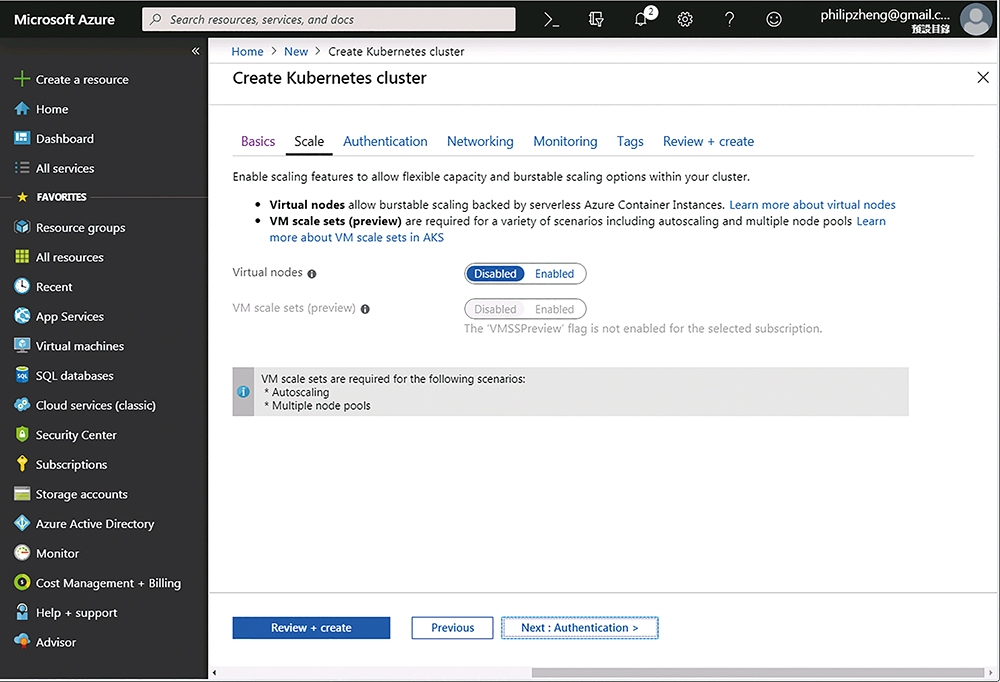The image size is (1000, 682).
Task: Click the feedback smiley icon
Action: [x=774, y=20]
